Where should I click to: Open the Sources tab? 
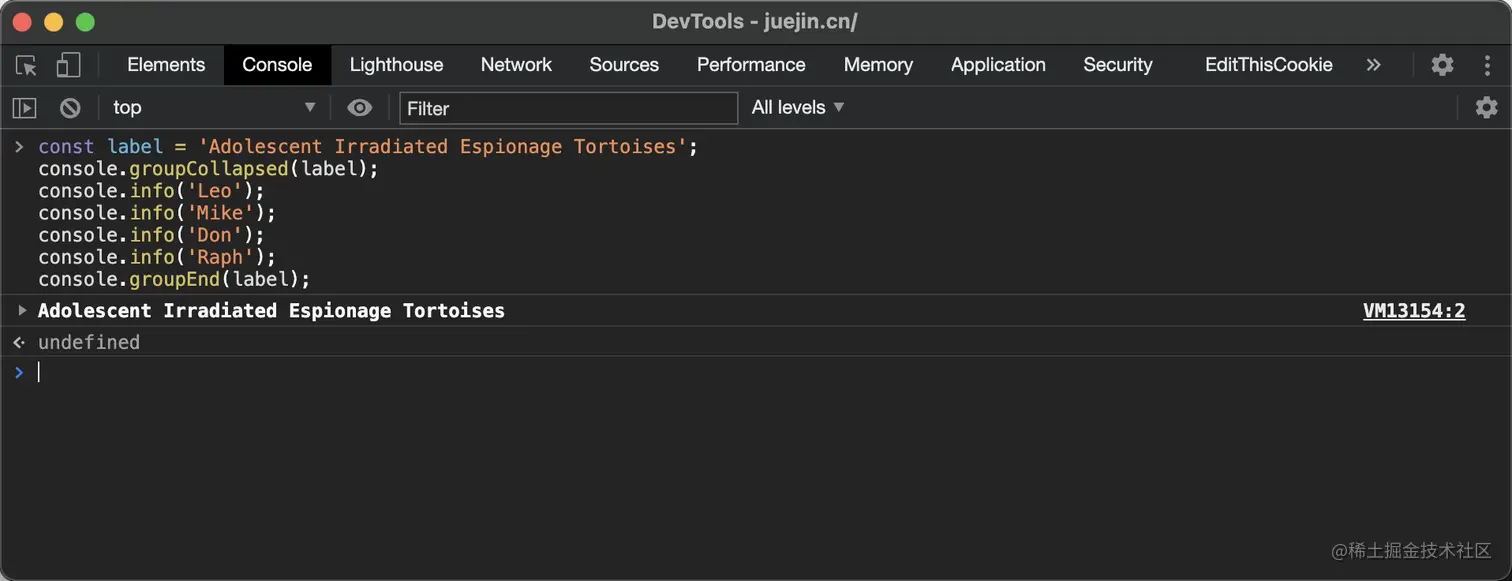tap(624, 65)
